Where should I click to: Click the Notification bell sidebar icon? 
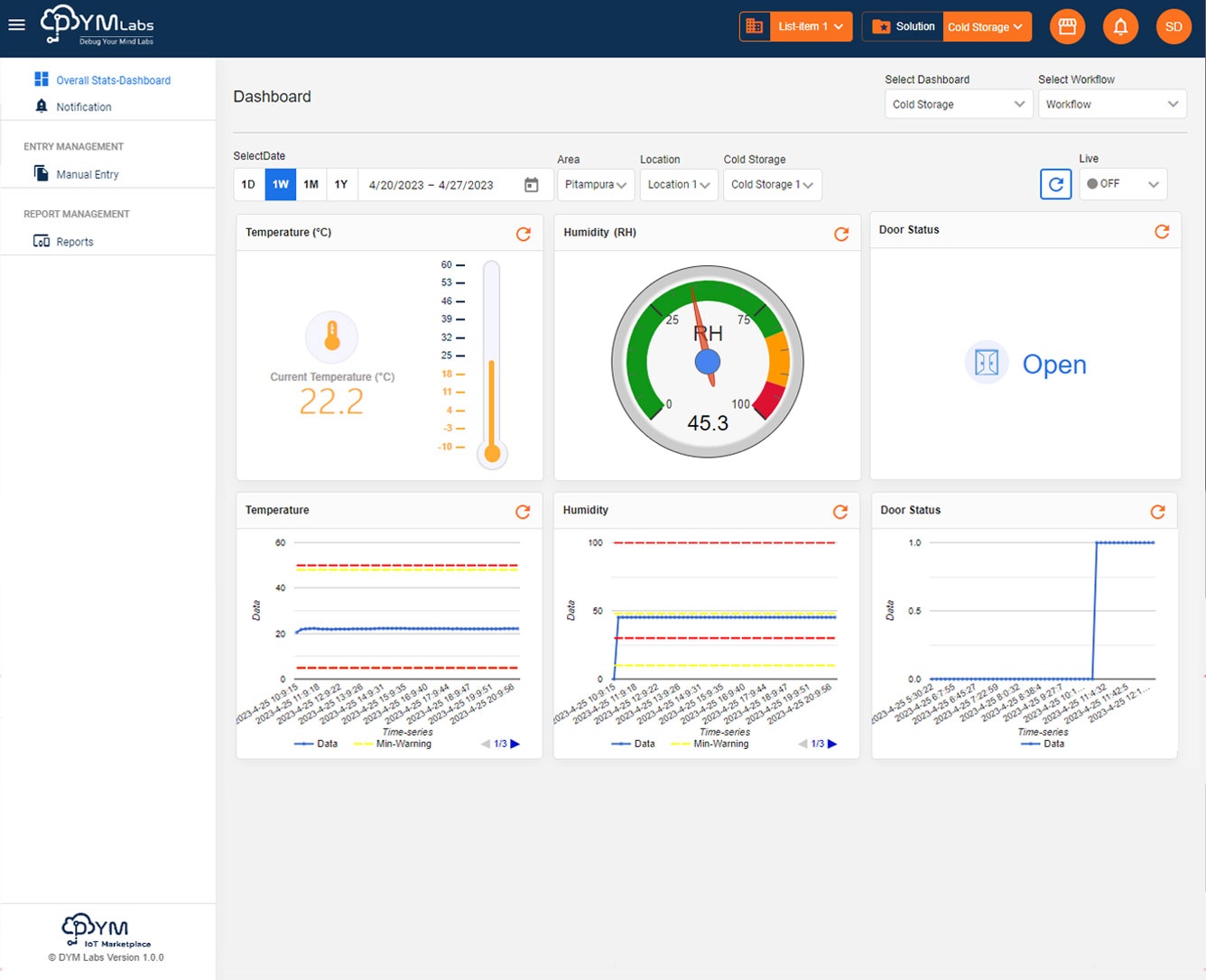(42, 106)
